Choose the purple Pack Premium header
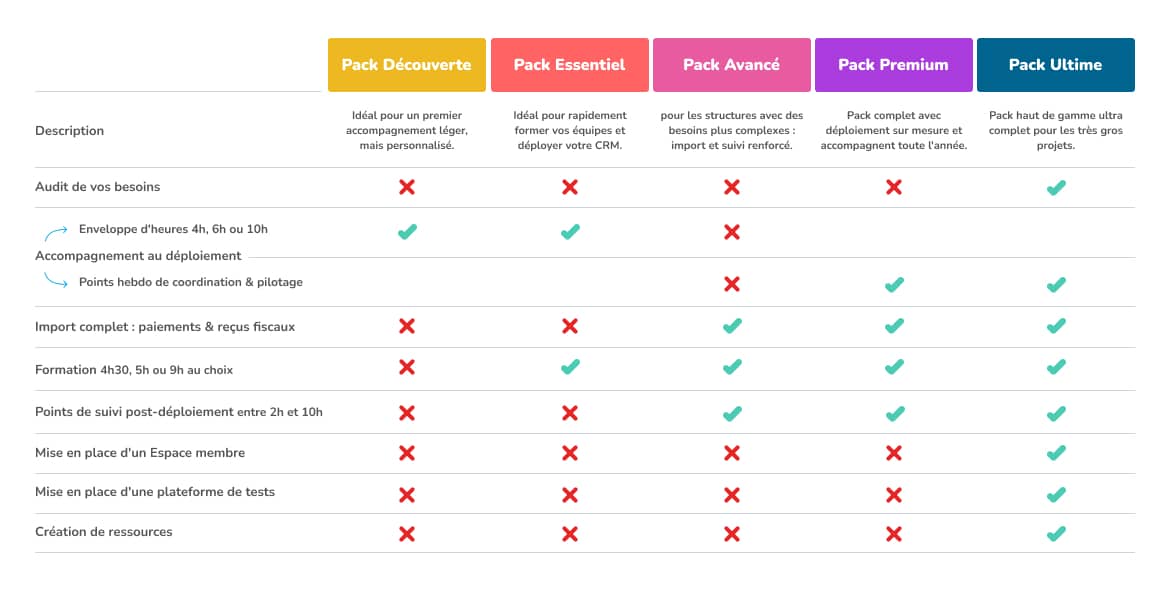 pyautogui.click(x=893, y=65)
